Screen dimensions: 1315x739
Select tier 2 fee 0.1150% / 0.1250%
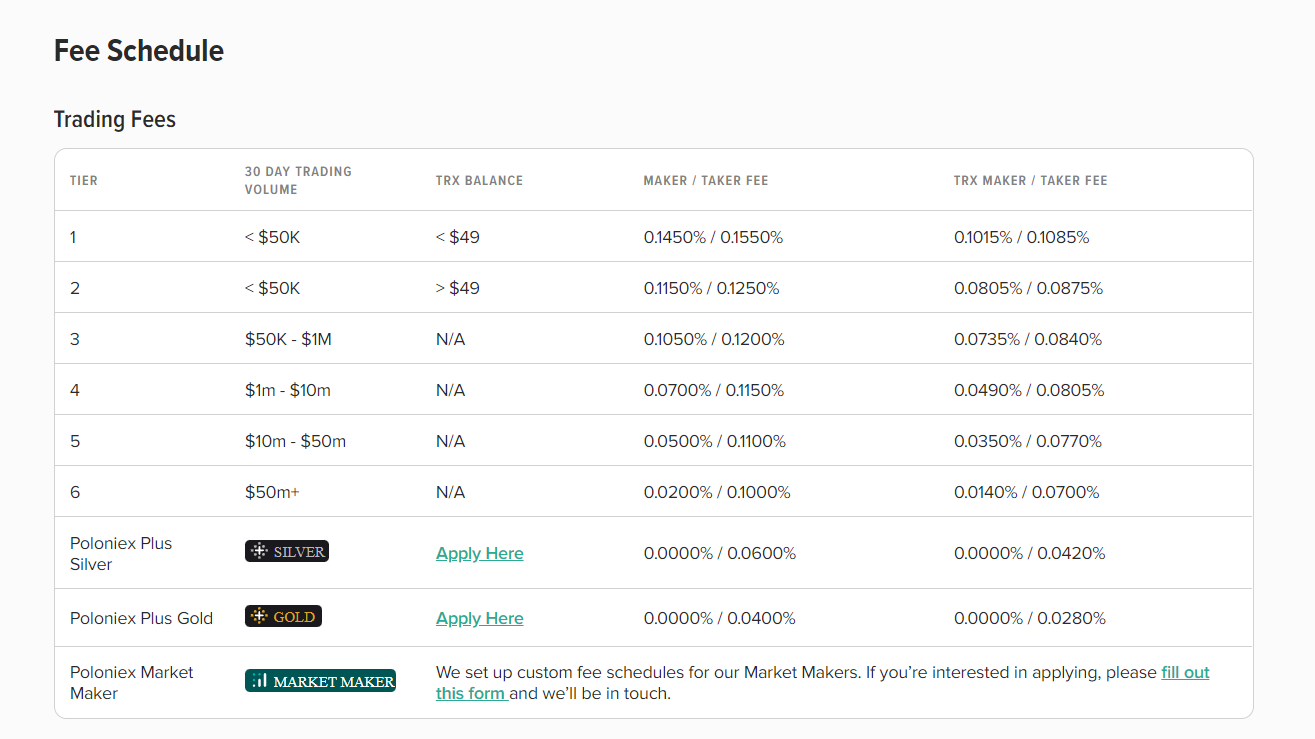712,288
